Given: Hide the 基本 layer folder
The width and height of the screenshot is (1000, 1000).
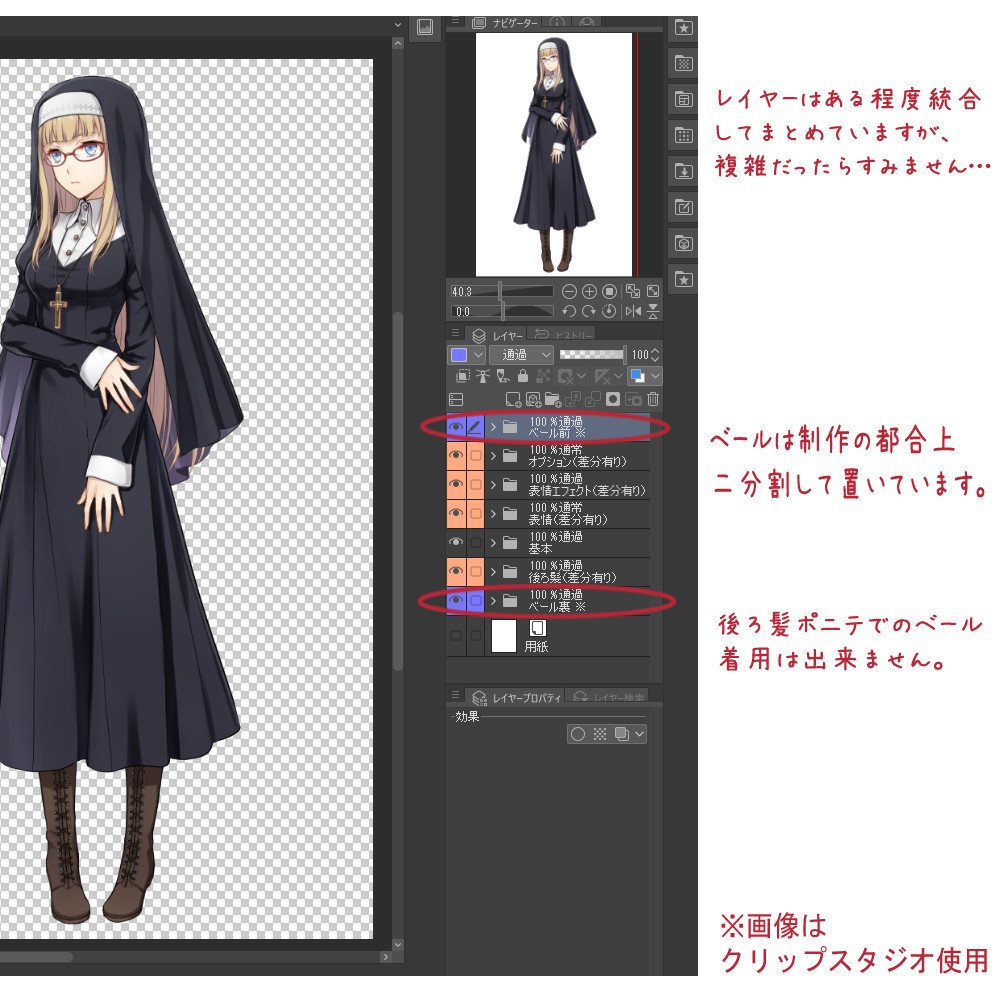Looking at the screenshot, I should [457, 544].
